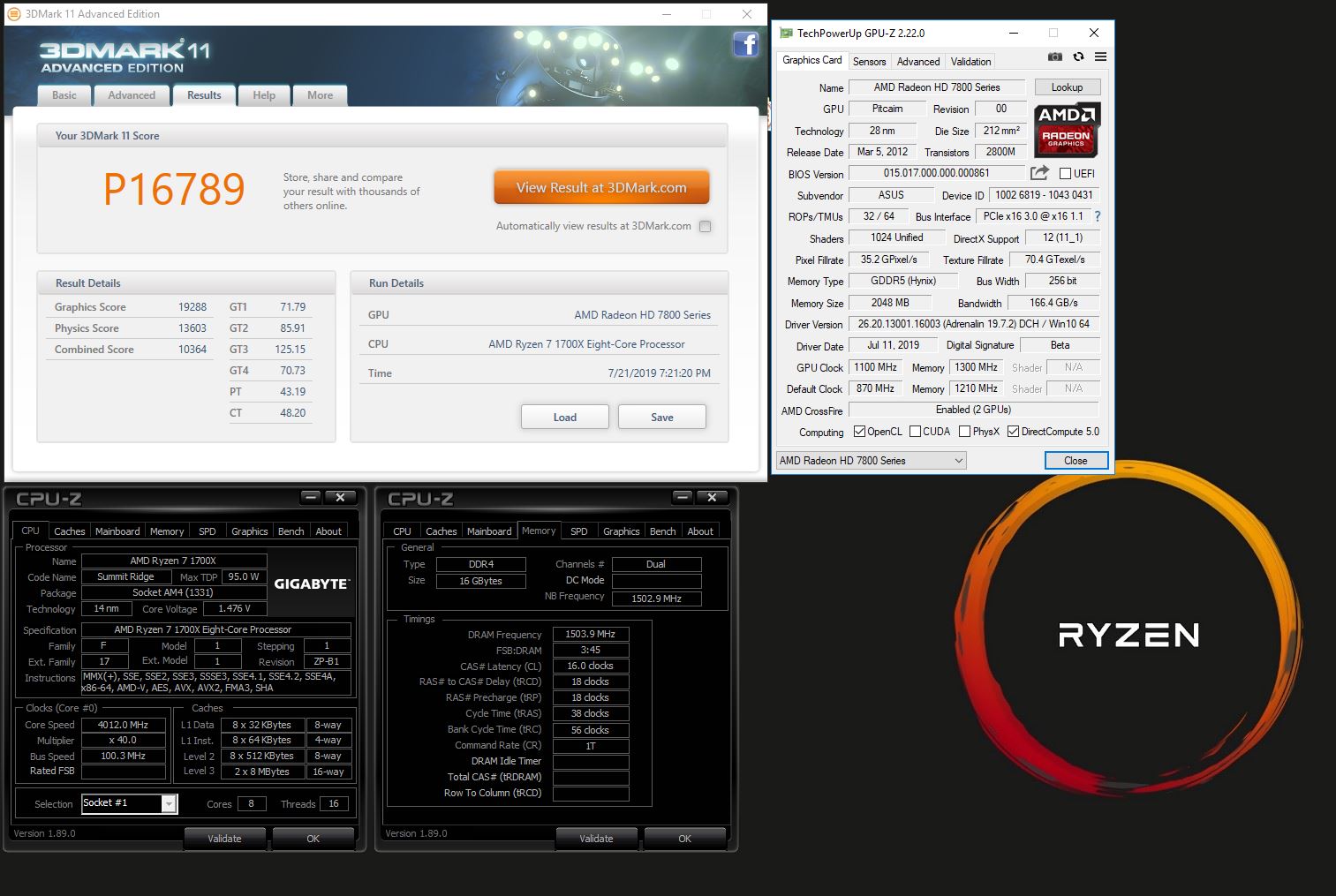This screenshot has height=896, width=1336.
Task: Minimize the left CPU-Z window
Action: pos(311,497)
